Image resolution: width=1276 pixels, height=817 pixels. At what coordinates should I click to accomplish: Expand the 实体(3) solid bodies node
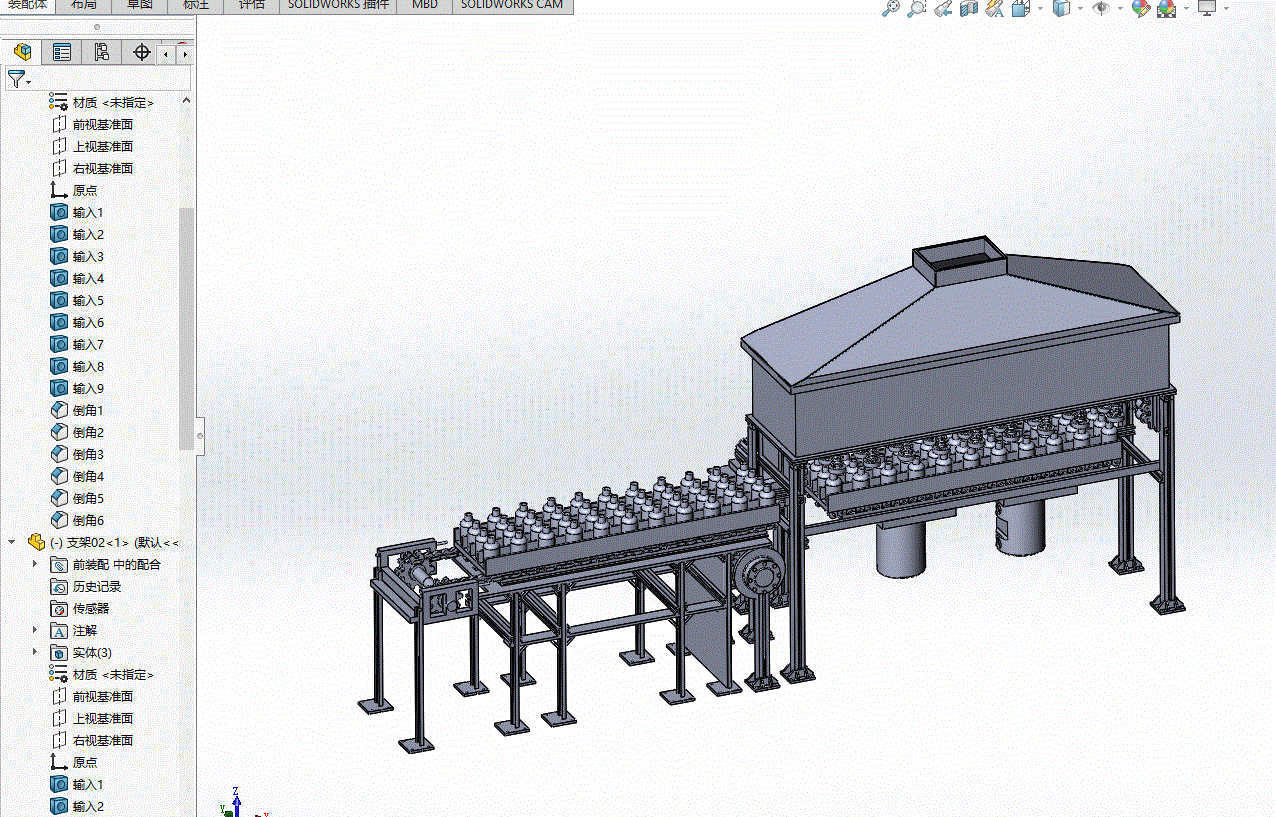click(x=35, y=652)
